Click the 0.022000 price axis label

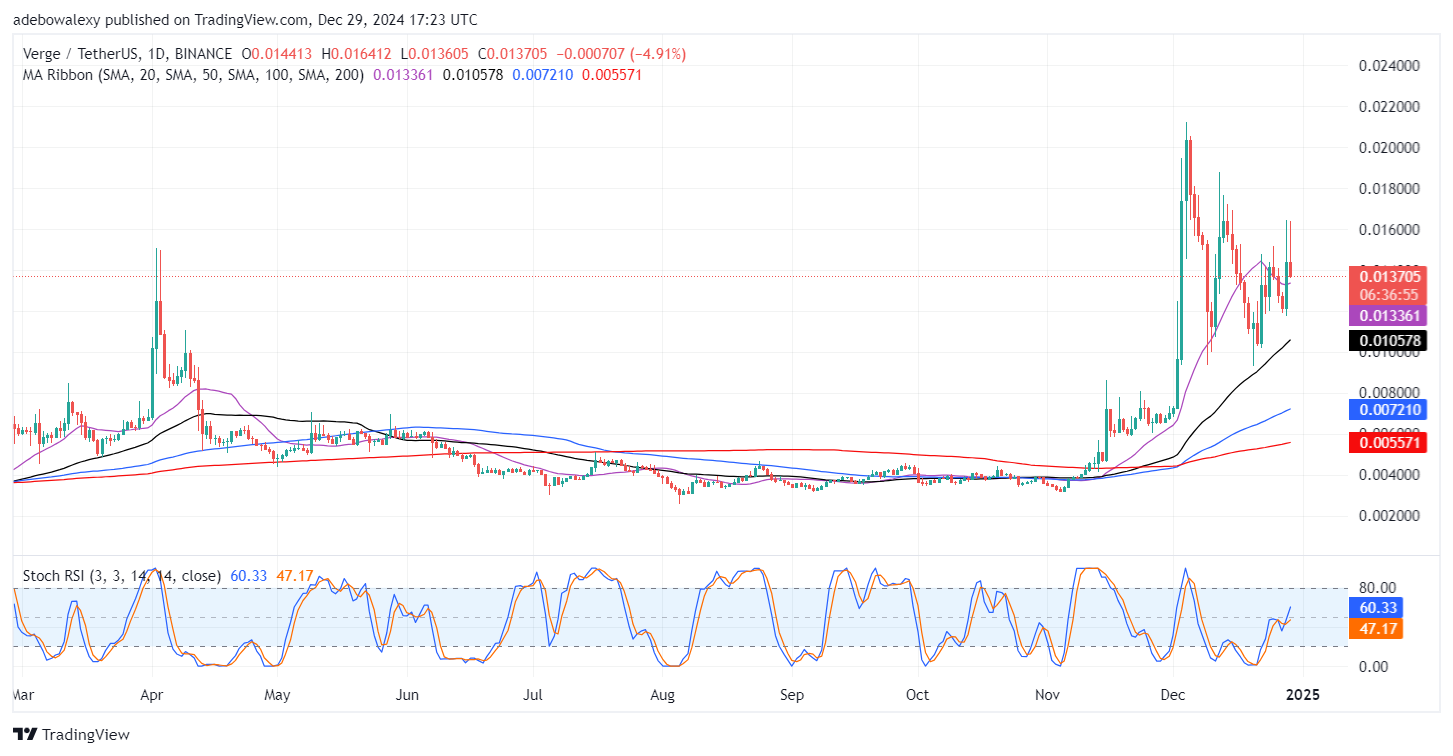tap(1389, 107)
